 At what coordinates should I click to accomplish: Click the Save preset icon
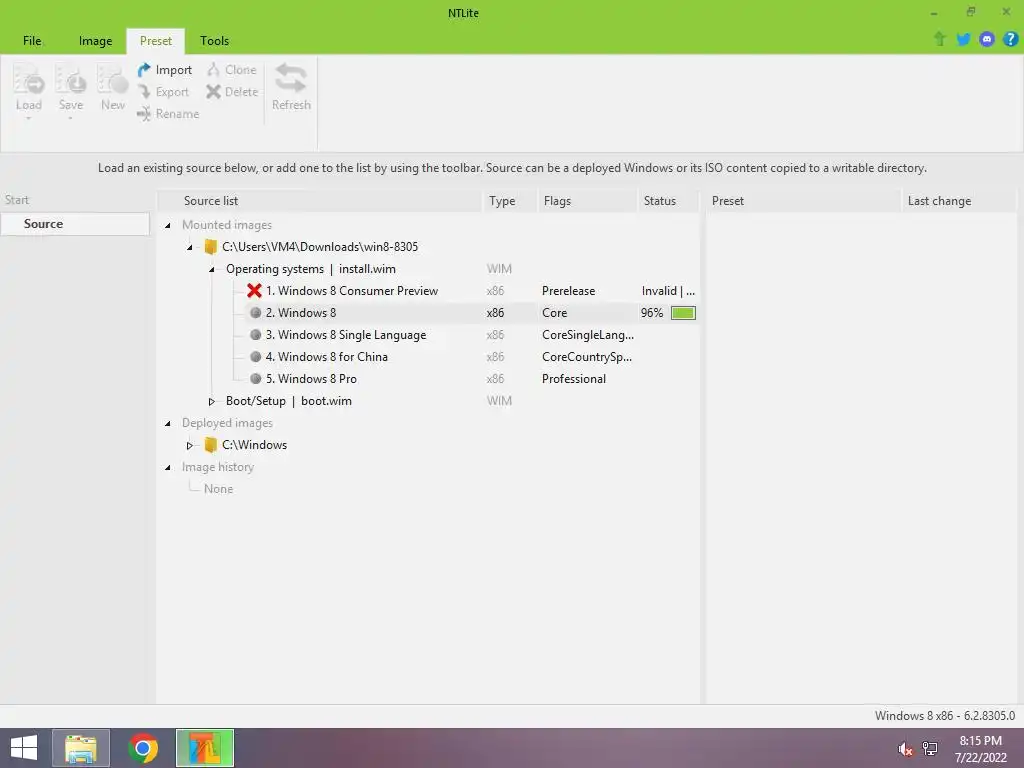(x=71, y=80)
